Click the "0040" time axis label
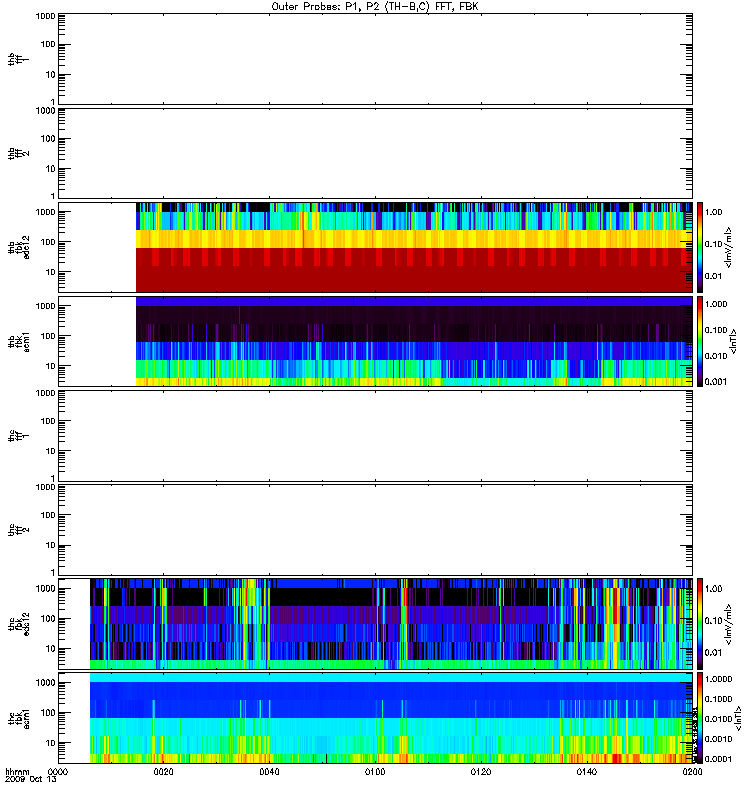 click(269, 772)
